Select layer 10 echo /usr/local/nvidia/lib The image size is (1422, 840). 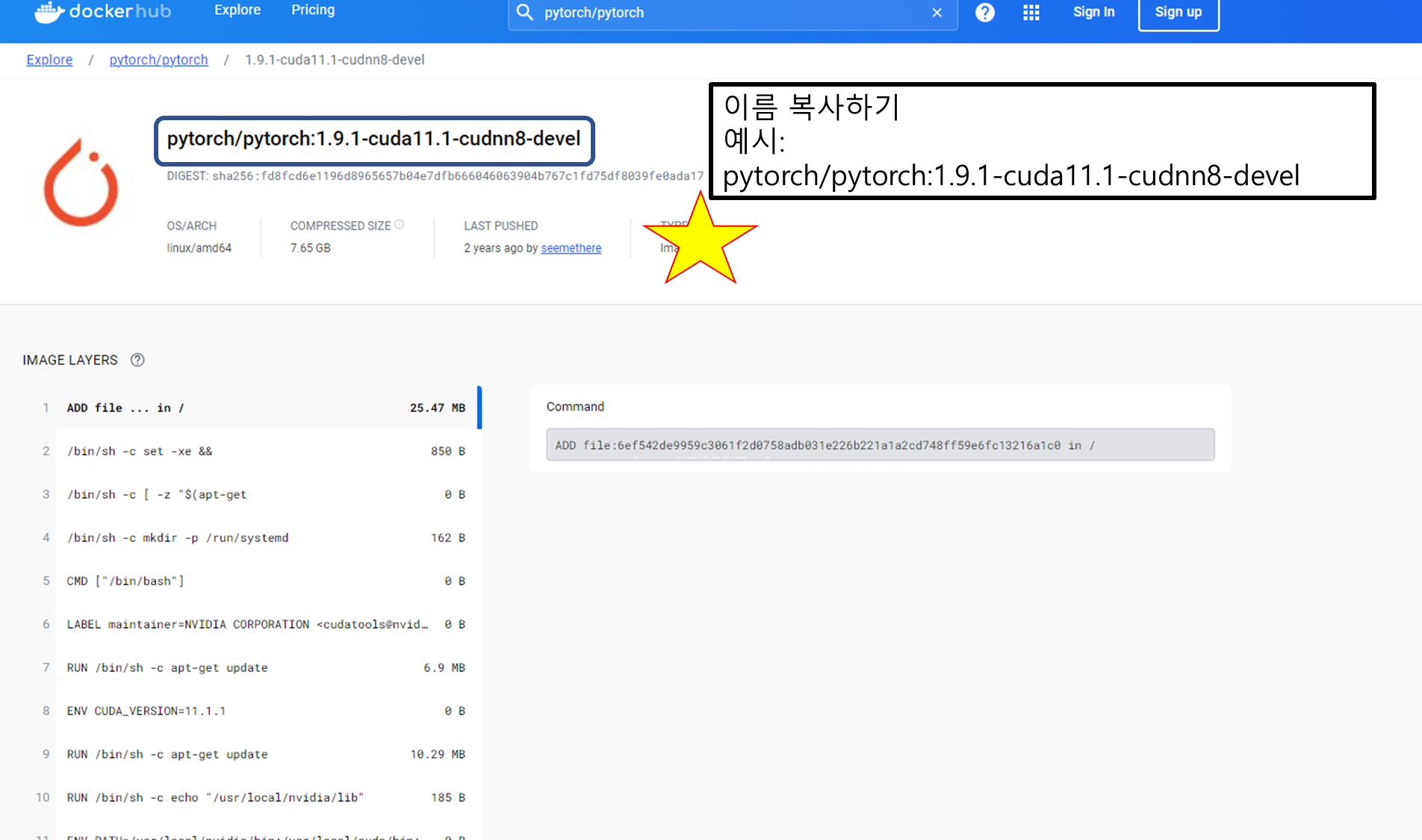(254, 797)
